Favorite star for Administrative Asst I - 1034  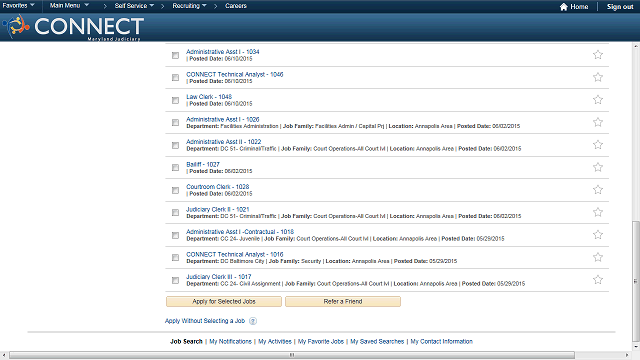point(598,55)
